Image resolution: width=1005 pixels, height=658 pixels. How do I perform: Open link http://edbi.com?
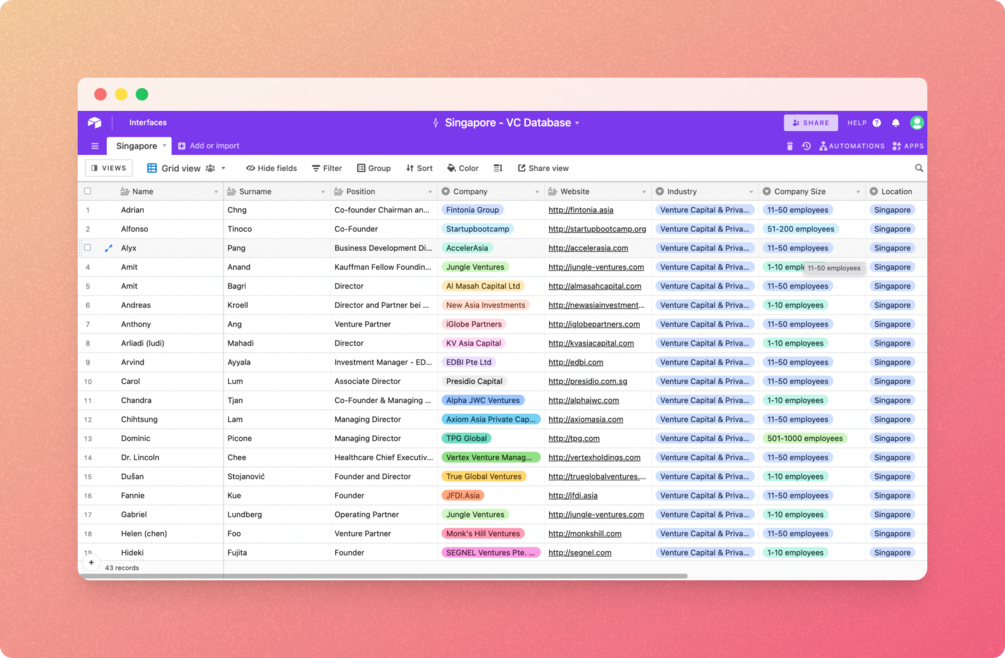pos(576,362)
